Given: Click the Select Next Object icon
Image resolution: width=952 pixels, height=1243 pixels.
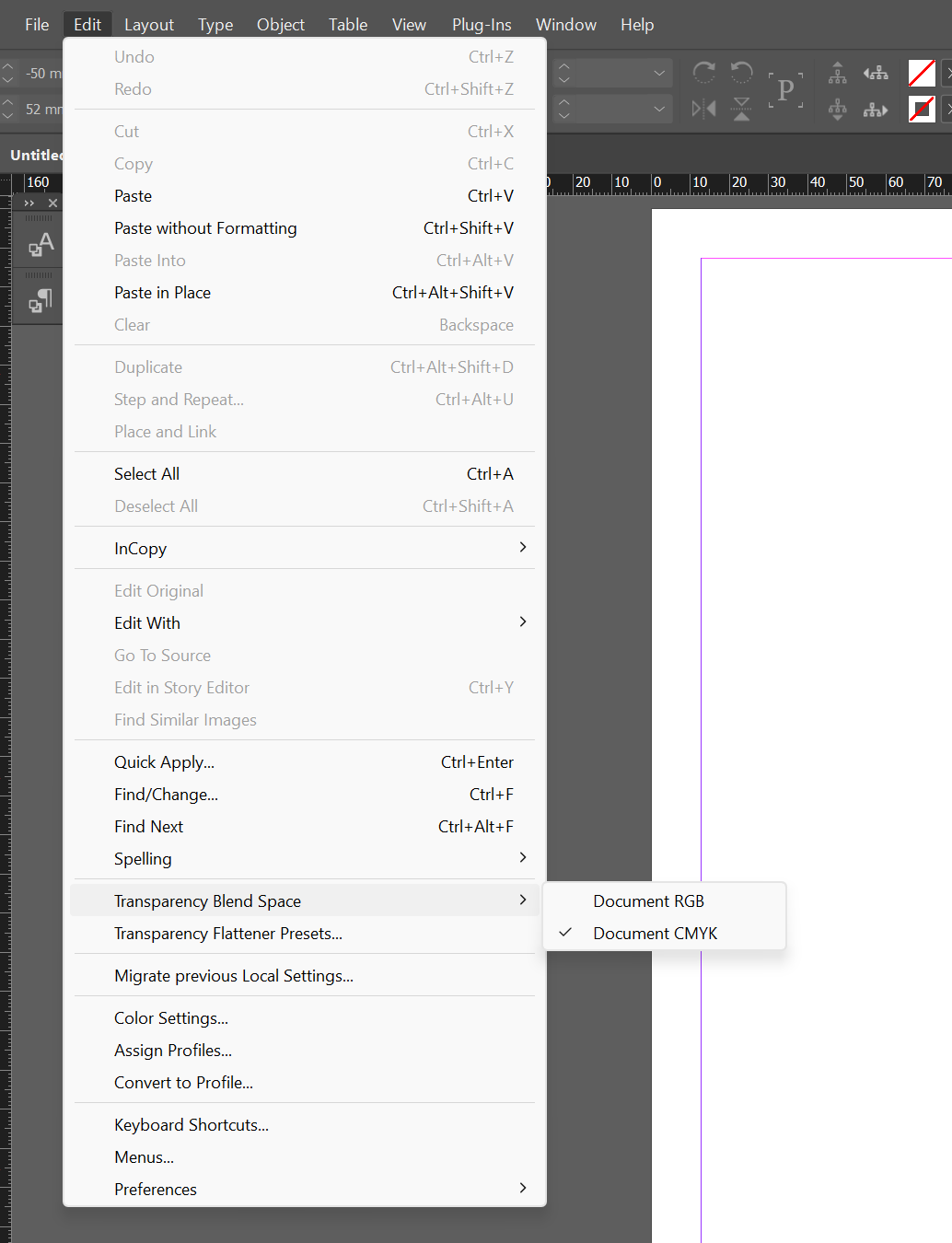Looking at the screenshot, I should pos(876,110).
